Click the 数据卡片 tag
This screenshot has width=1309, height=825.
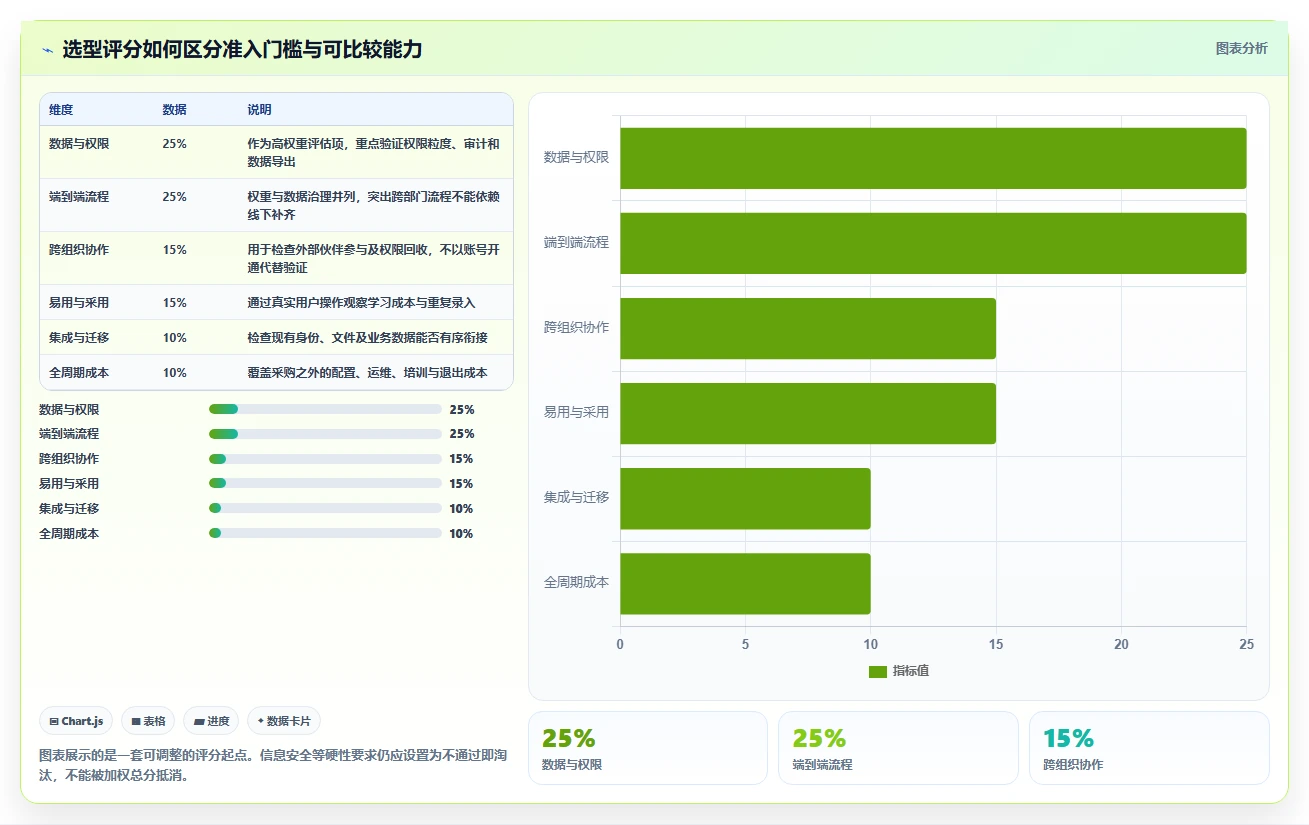coord(284,721)
